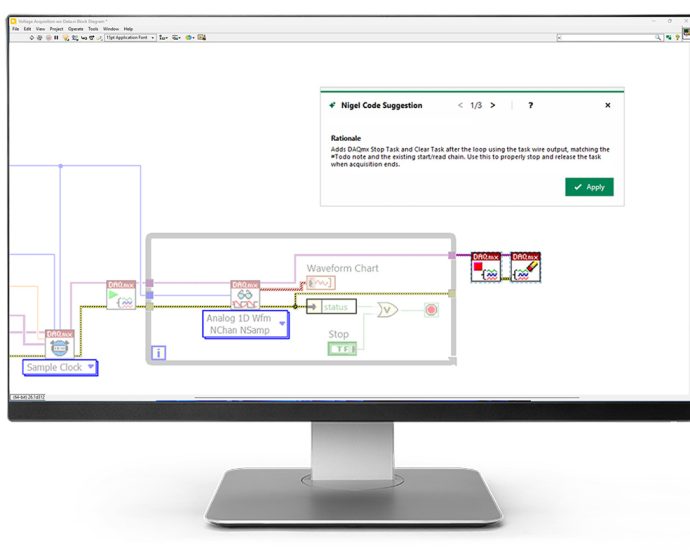Click the loop iteration terminal i

click(x=158, y=353)
